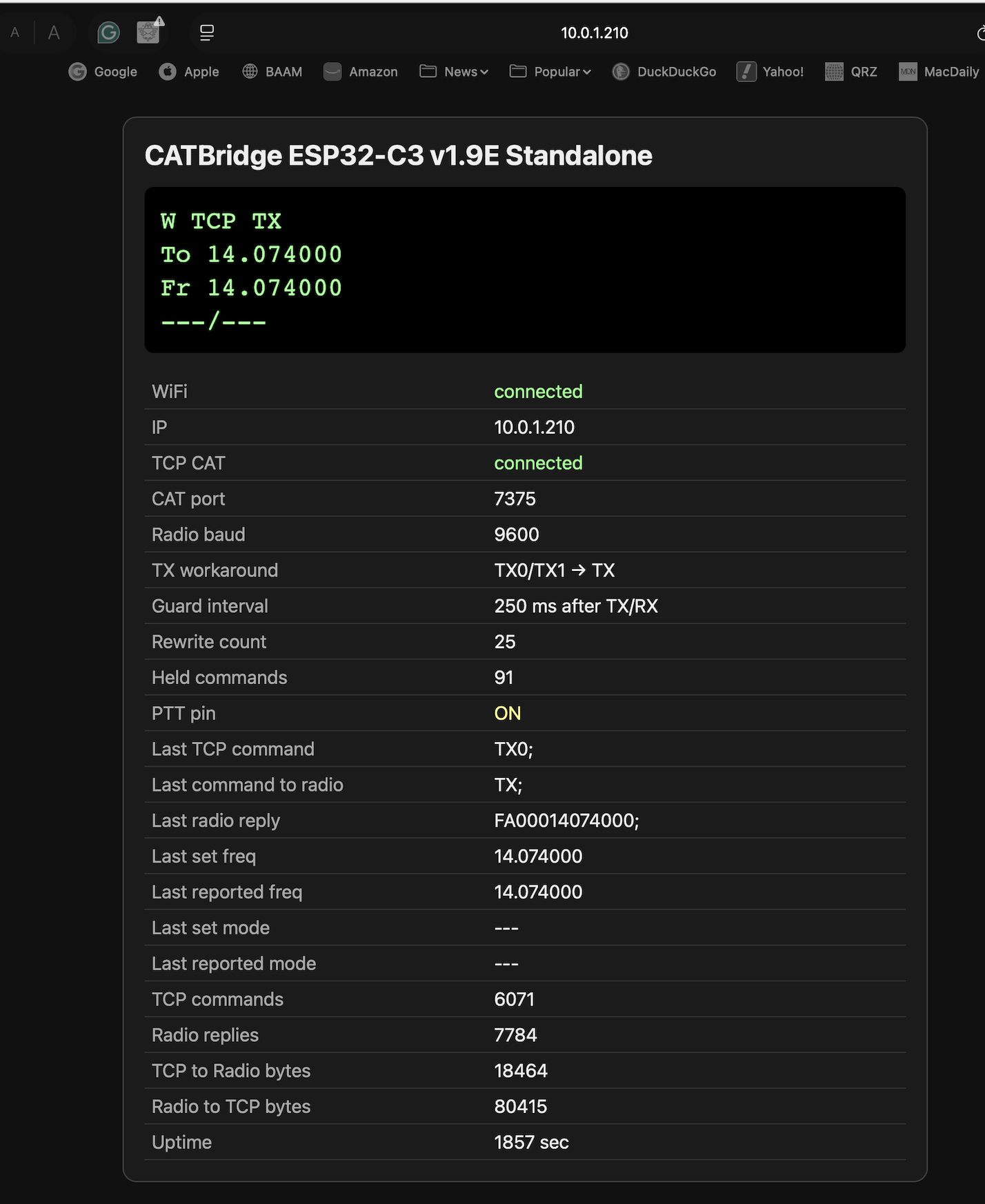Click the 10.0.1.210 address bar
Viewport: 985px width, 1204px height.
pos(594,32)
